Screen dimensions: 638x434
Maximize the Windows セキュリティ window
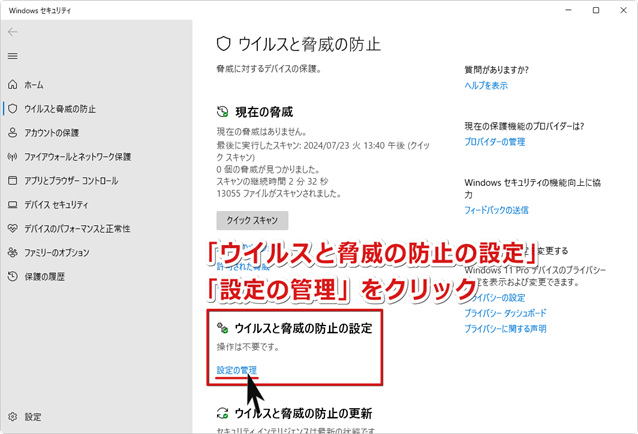[x=596, y=10]
